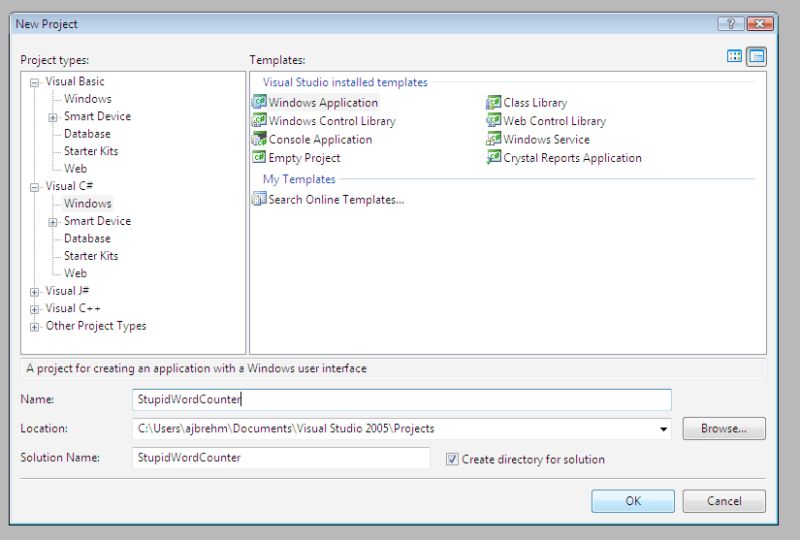Choose the Console Application template icon
This screenshot has height=540, width=800.
coord(259,139)
